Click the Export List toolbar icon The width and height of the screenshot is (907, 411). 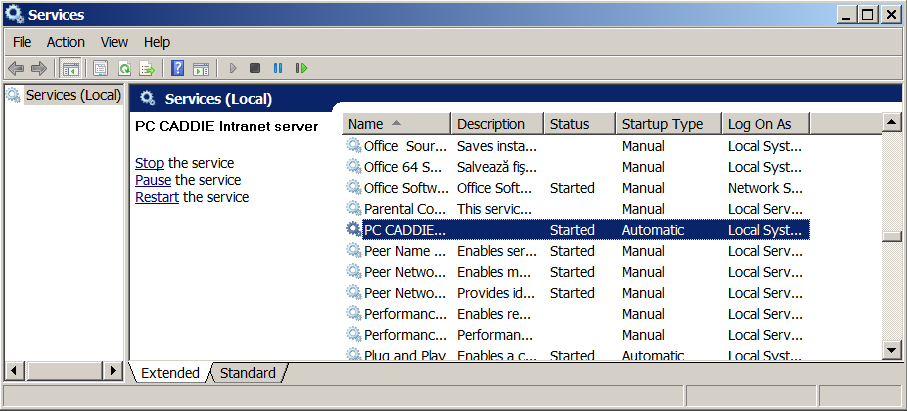(x=147, y=68)
